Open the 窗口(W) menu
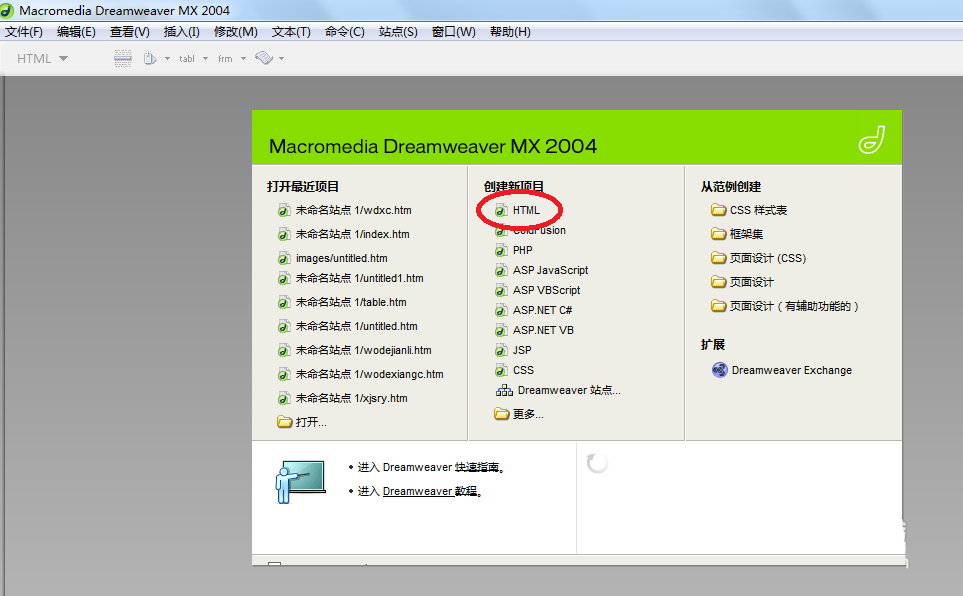This screenshot has width=963, height=596. point(453,32)
